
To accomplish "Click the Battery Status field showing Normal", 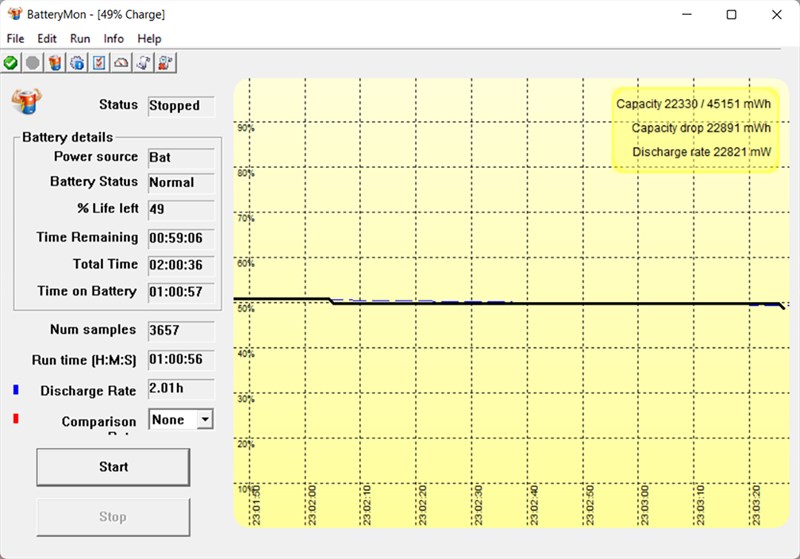I will point(181,183).
